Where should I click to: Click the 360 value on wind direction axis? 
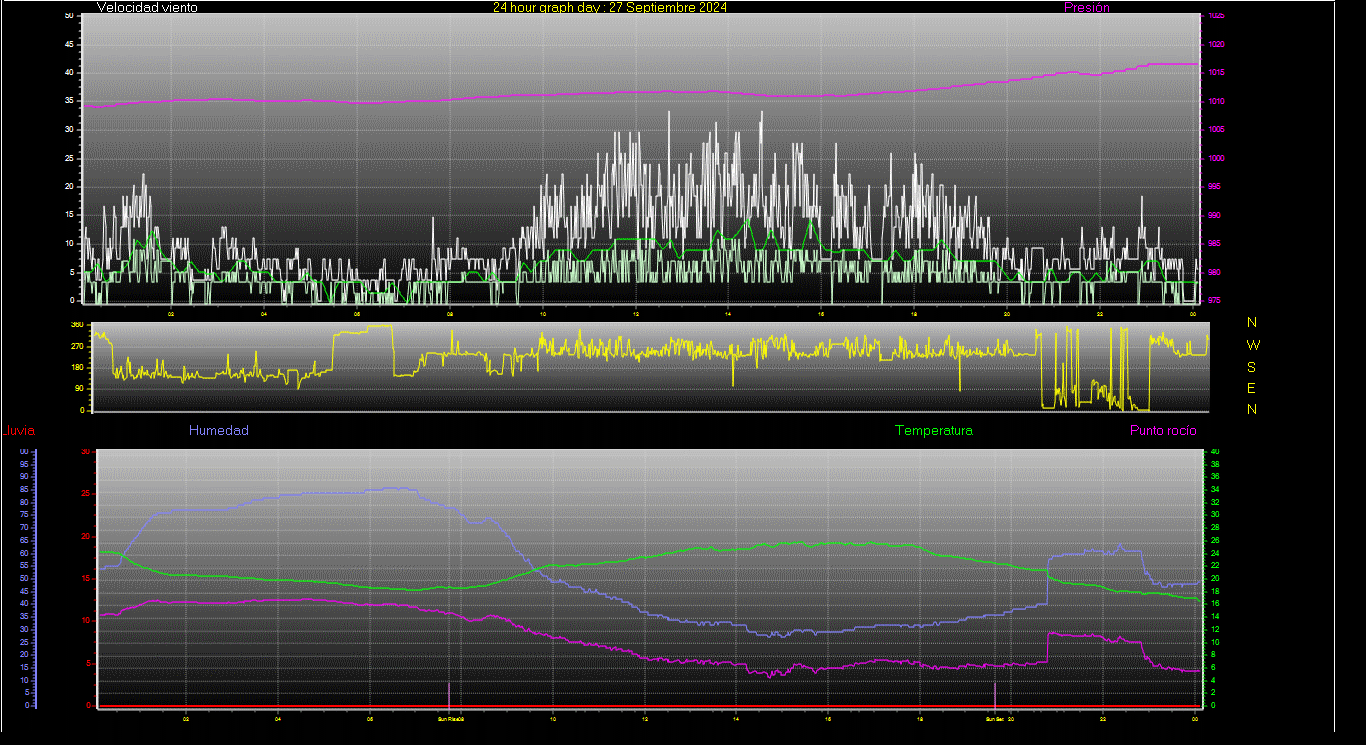click(x=76, y=325)
